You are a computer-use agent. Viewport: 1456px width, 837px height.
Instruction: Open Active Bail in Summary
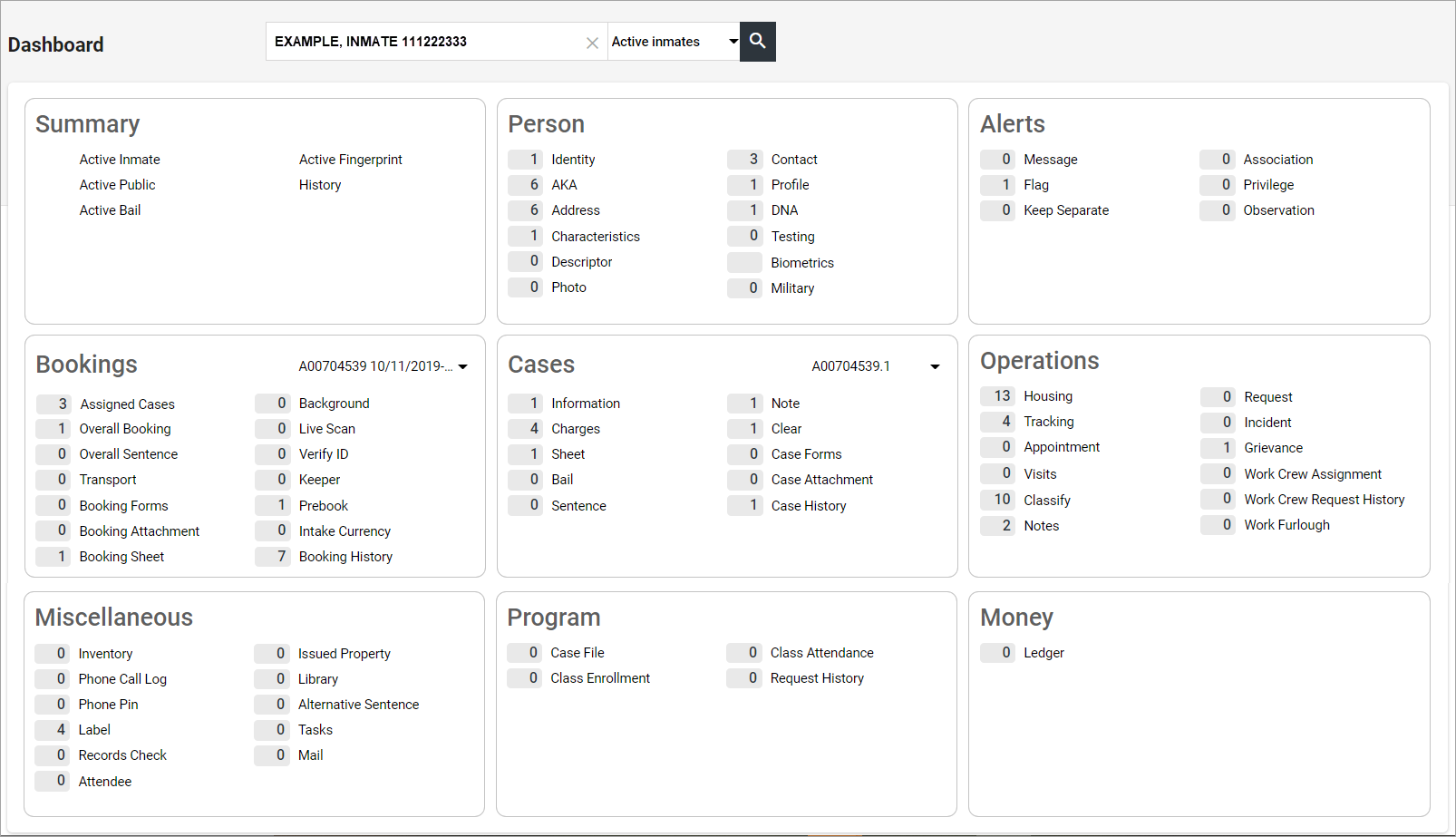[x=110, y=210]
